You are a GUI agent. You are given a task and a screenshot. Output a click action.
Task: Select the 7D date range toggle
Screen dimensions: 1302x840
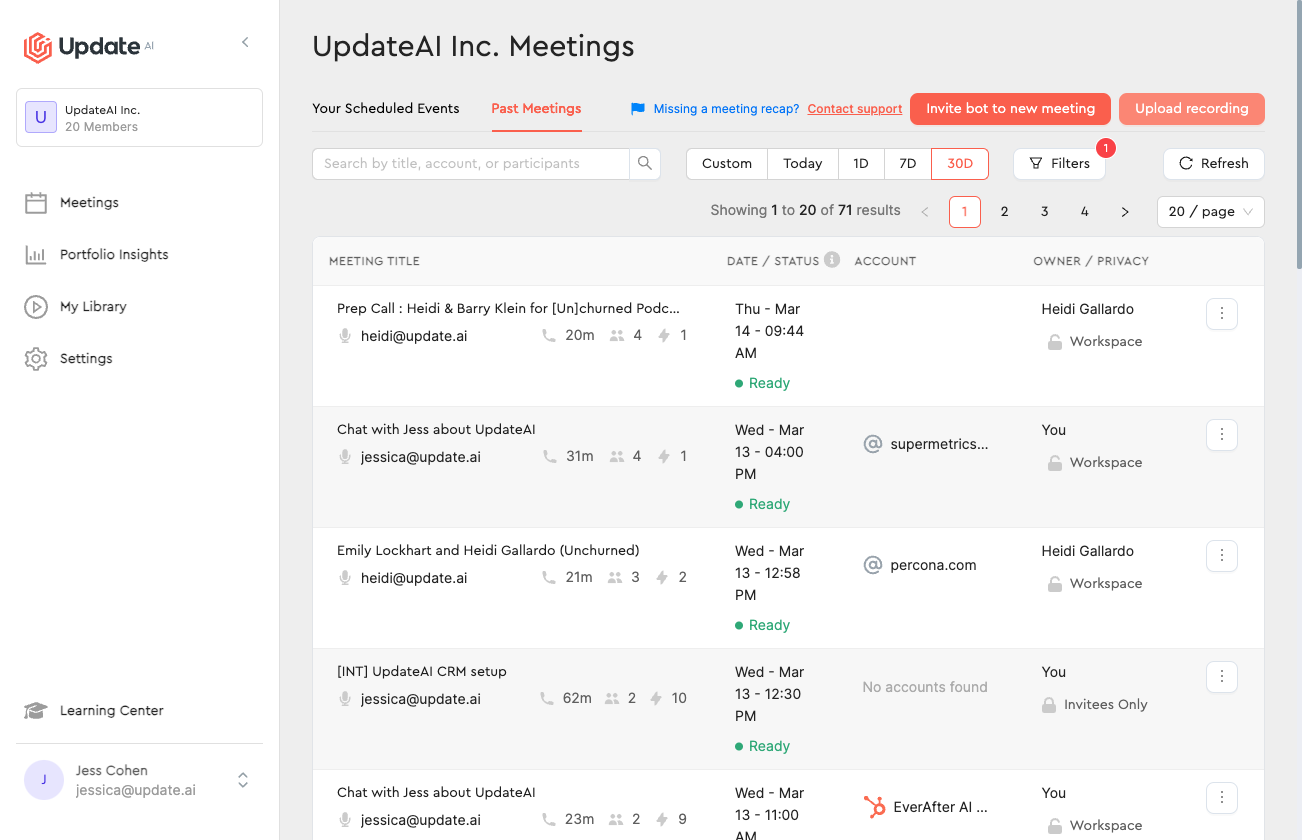pyautogui.click(x=908, y=163)
